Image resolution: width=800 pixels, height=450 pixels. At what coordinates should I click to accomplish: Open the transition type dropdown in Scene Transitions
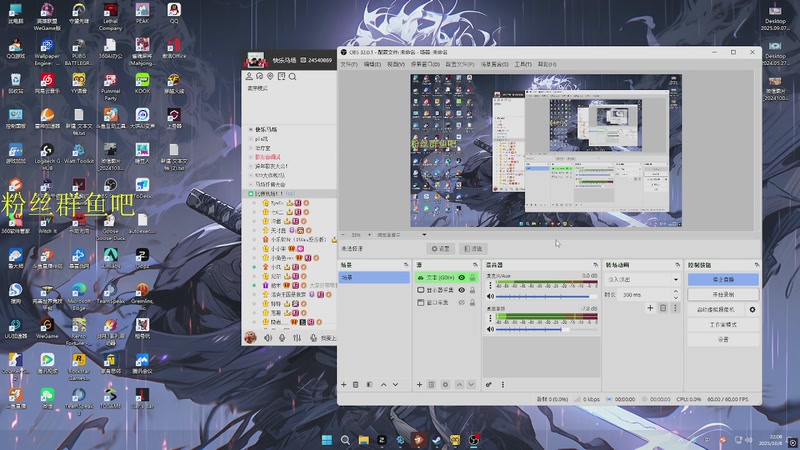pos(643,280)
